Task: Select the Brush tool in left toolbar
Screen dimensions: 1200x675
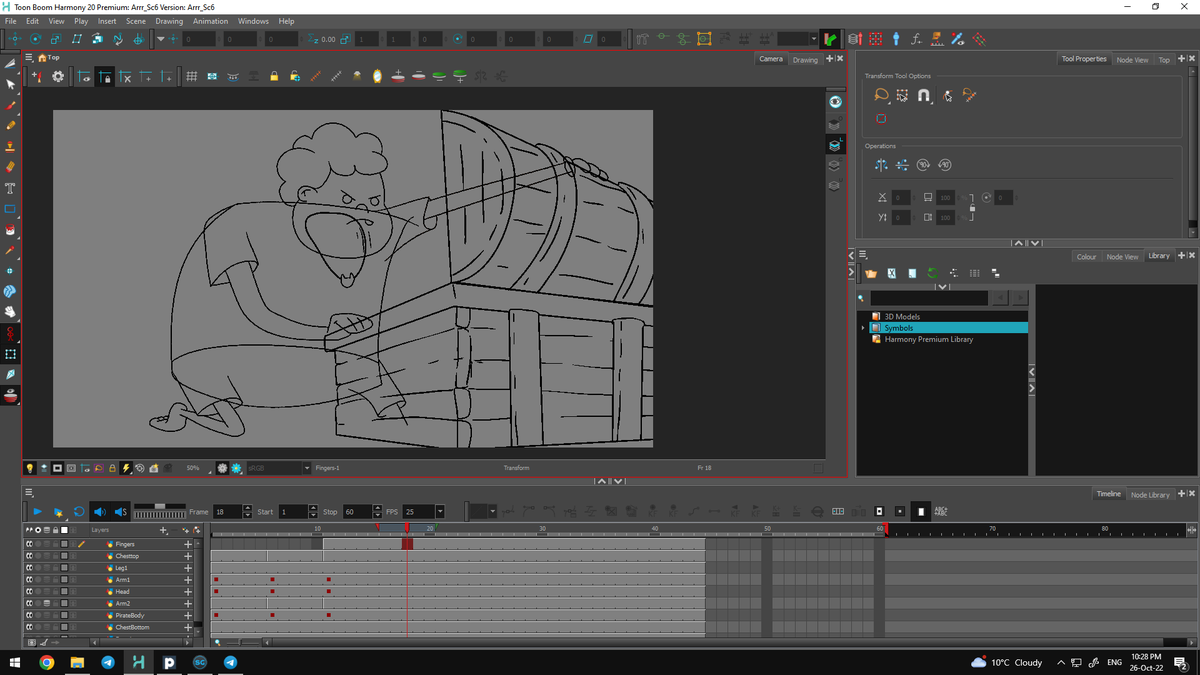Action: (x=11, y=105)
